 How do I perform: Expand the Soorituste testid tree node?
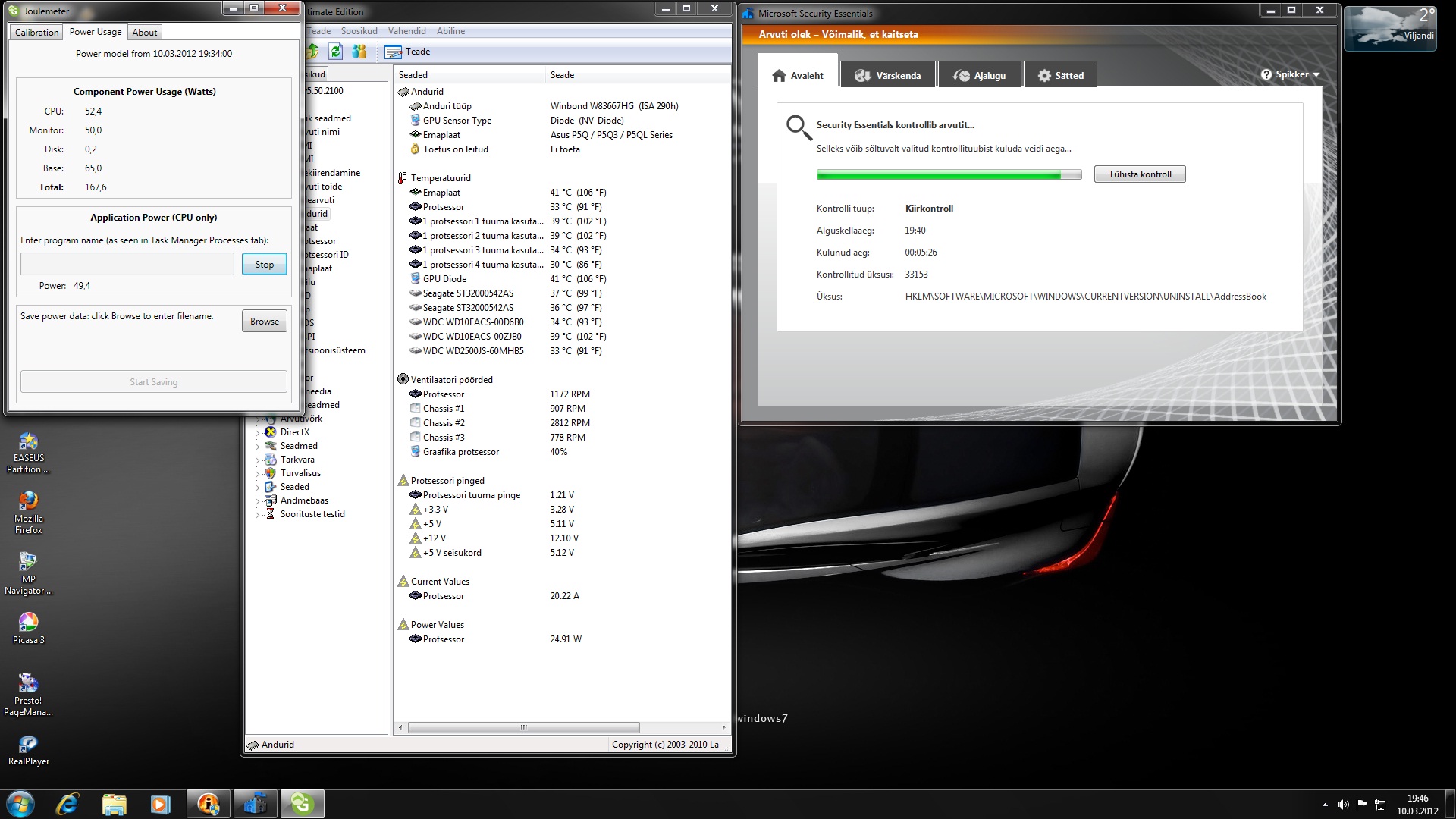click(x=257, y=515)
